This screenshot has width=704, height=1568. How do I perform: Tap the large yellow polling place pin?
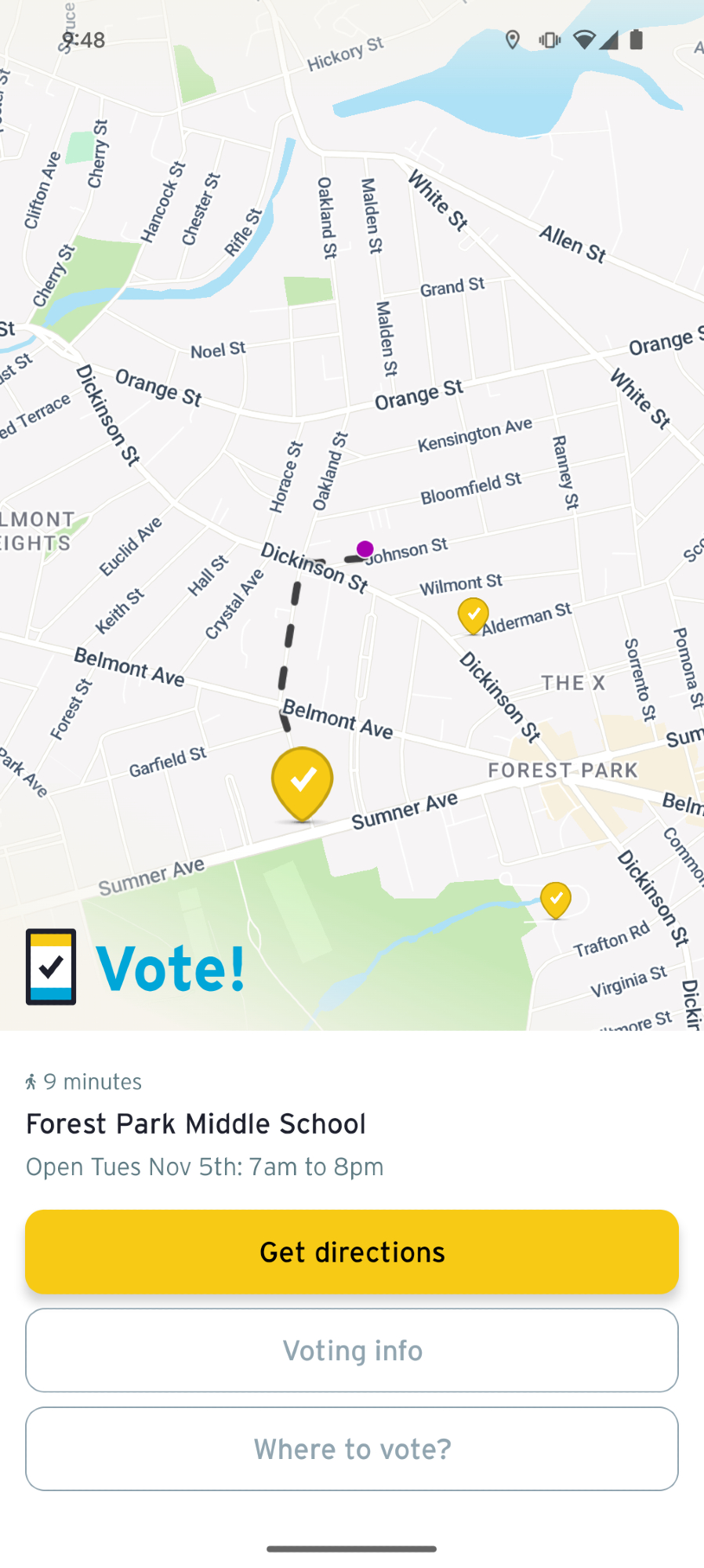302,781
